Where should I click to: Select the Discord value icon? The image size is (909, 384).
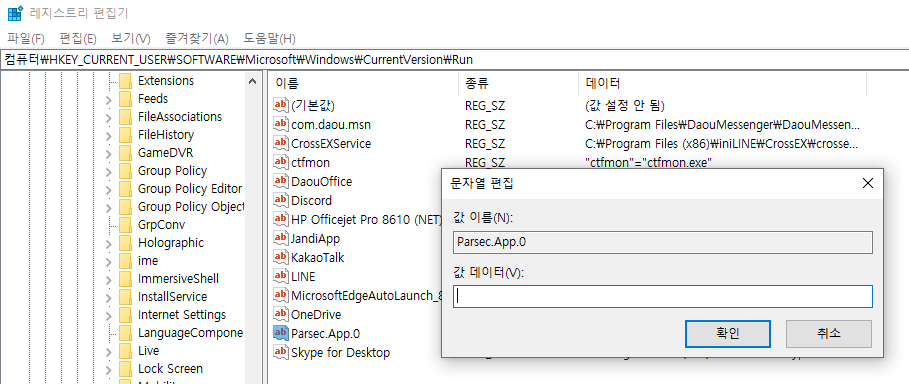pyautogui.click(x=281, y=200)
